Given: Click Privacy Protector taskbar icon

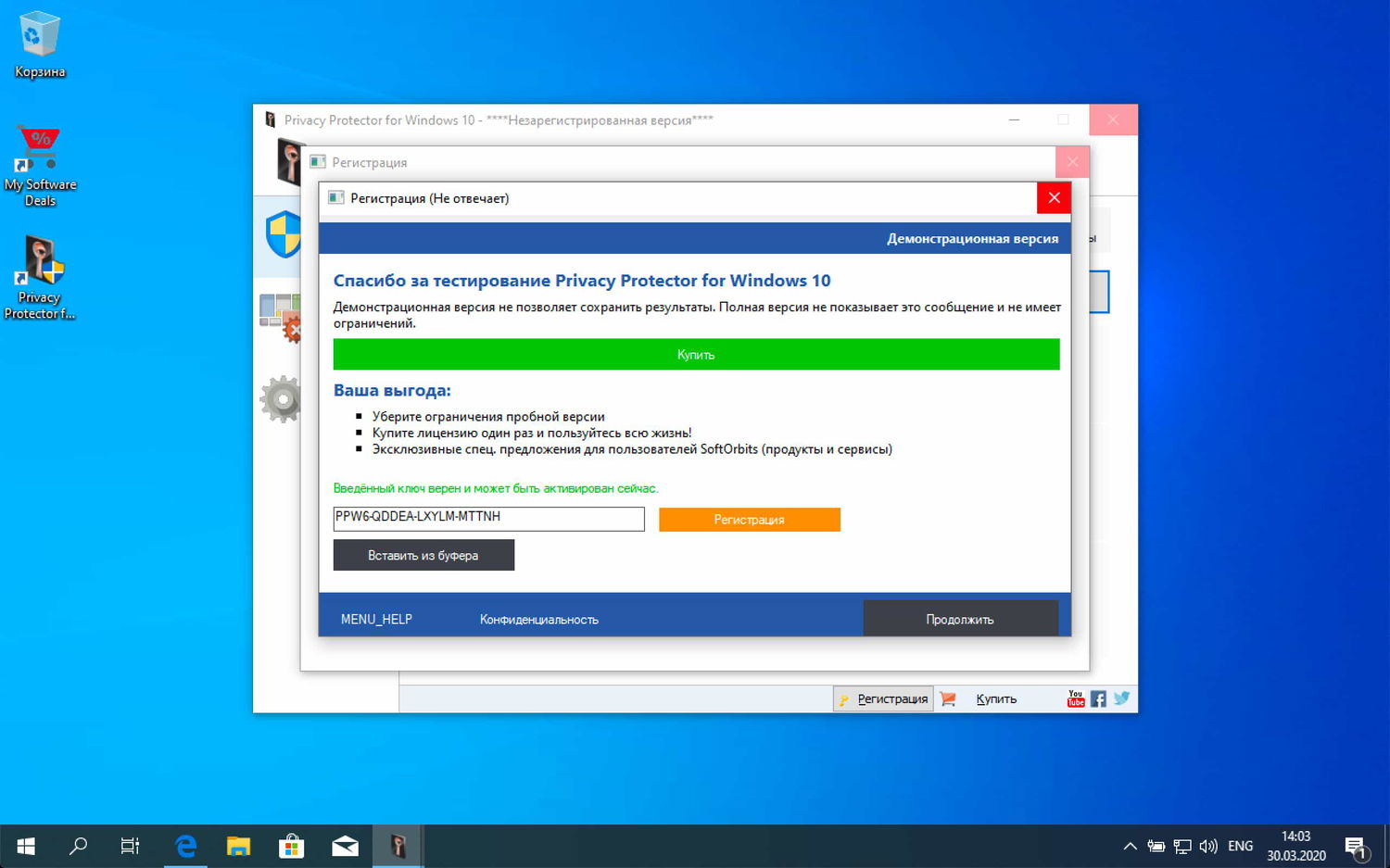Looking at the screenshot, I should point(398,846).
